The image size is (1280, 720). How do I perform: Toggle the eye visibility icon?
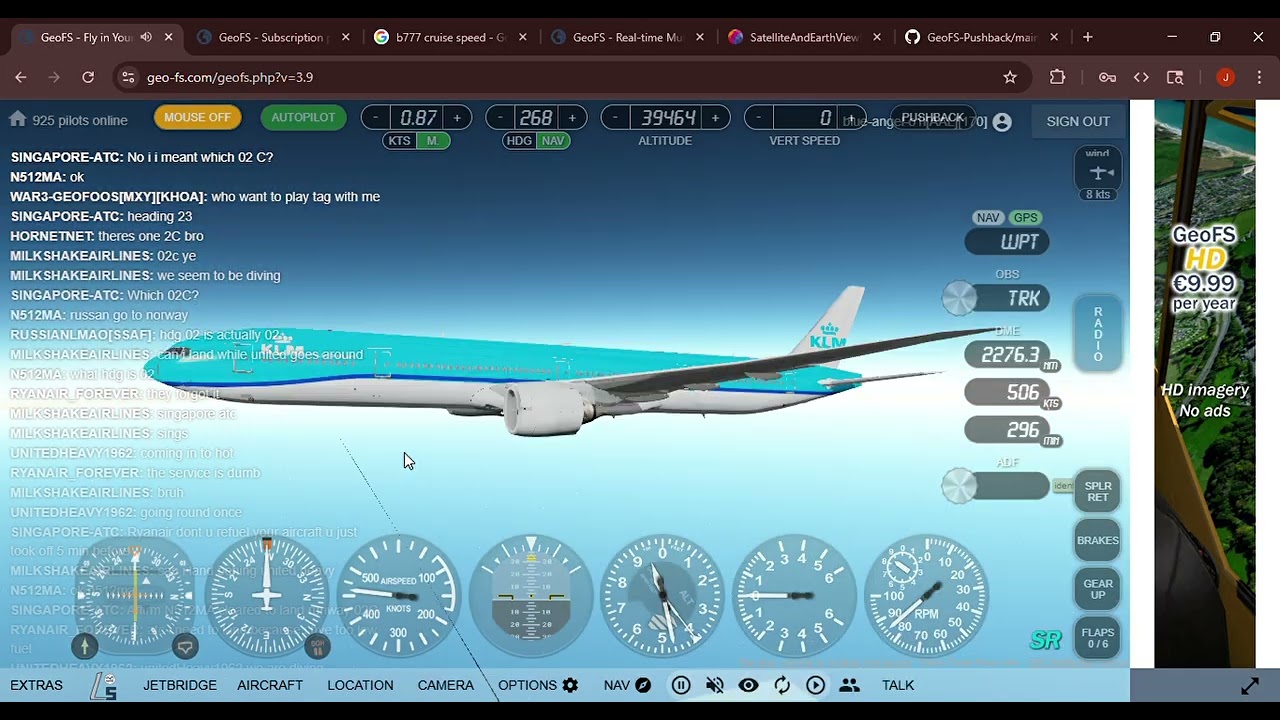pyautogui.click(x=748, y=685)
